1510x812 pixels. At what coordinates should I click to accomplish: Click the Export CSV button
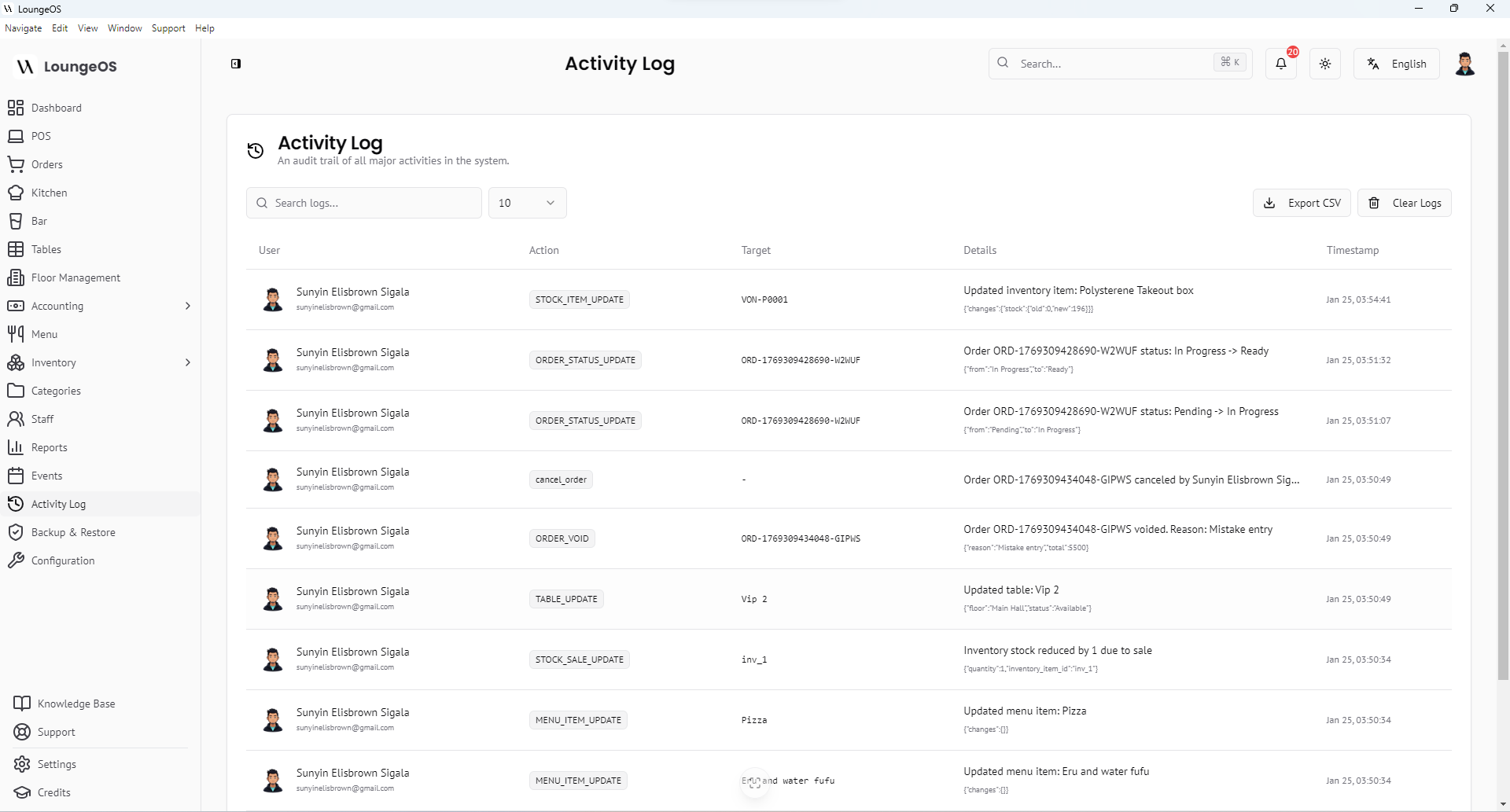click(1302, 203)
